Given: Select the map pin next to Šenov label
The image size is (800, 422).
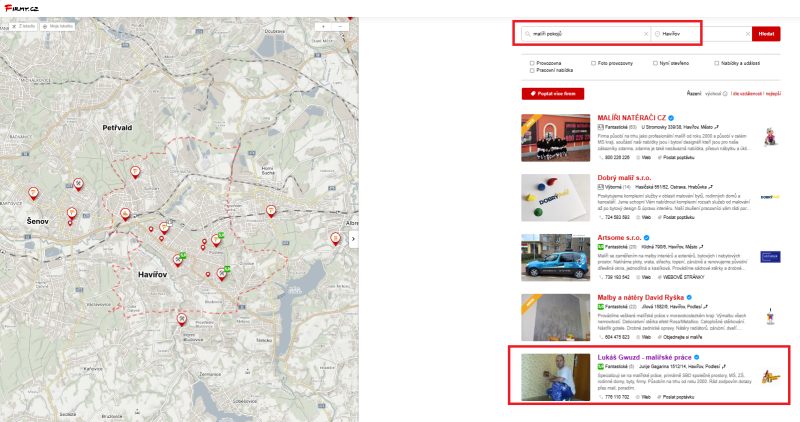Looking at the screenshot, I should click(x=71, y=213).
